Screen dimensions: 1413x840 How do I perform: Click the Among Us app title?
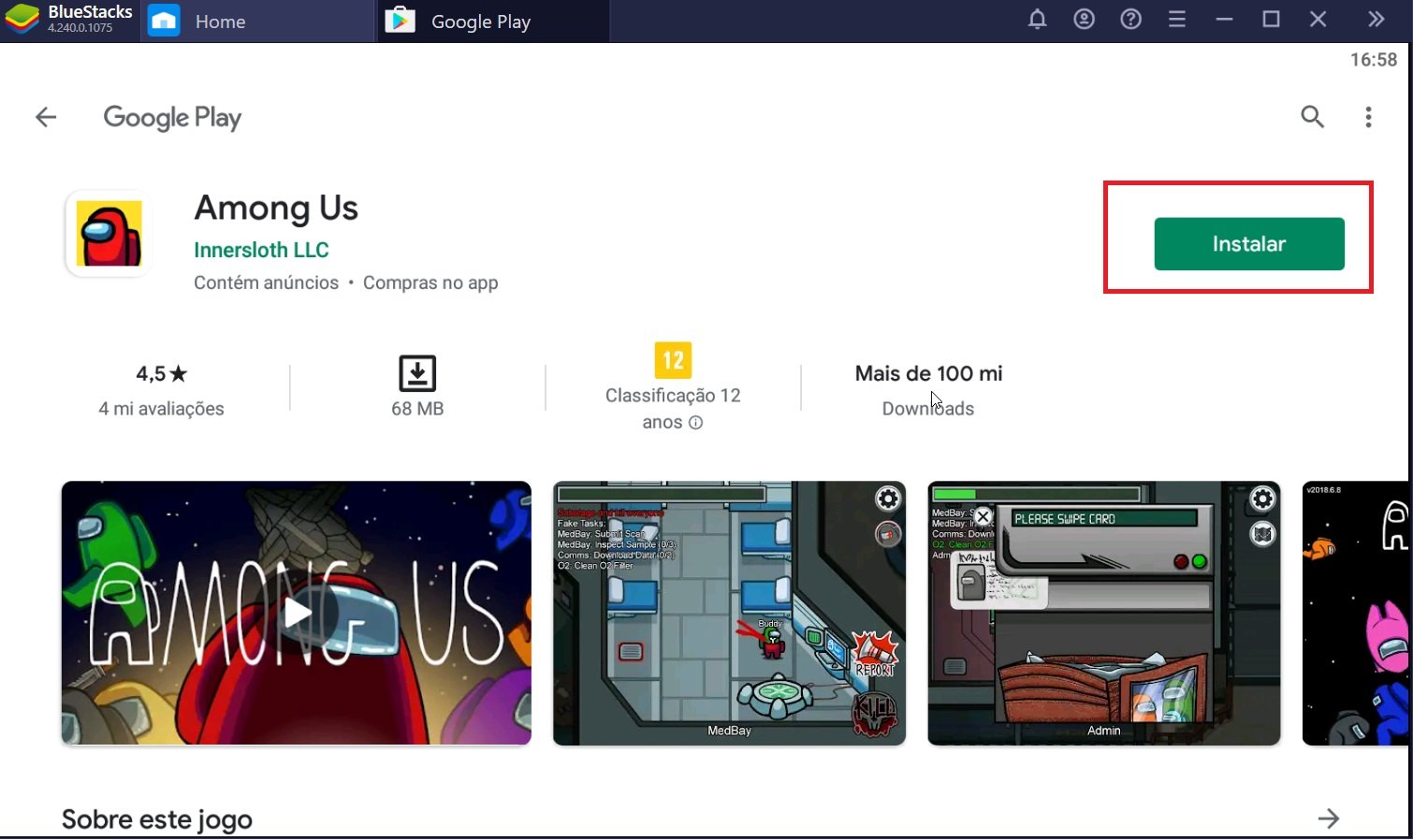pyautogui.click(x=276, y=208)
